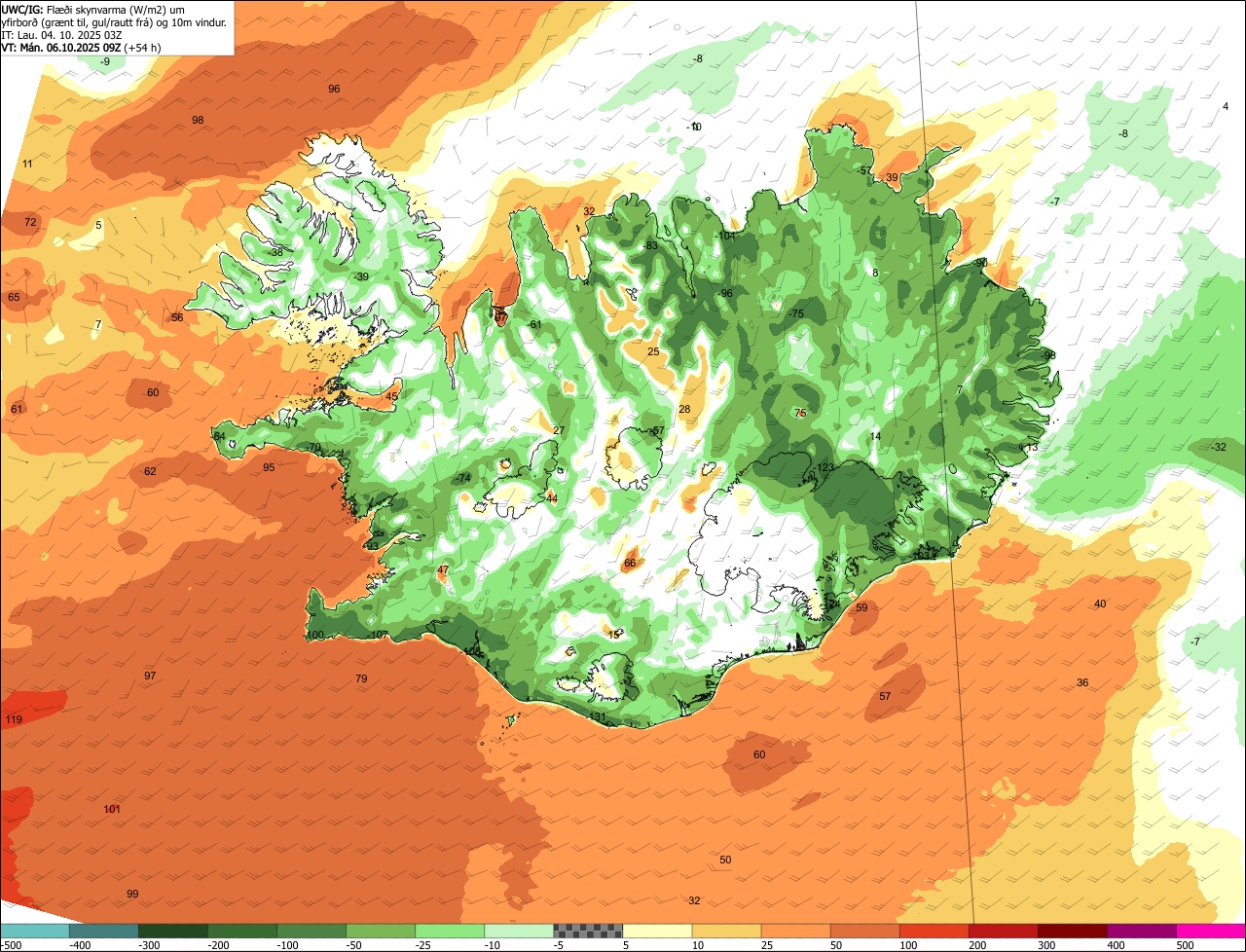The height and width of the screenshot is (952, 1246).
Task: Click the -500 legend label
Action: click(x=11, y=945)
